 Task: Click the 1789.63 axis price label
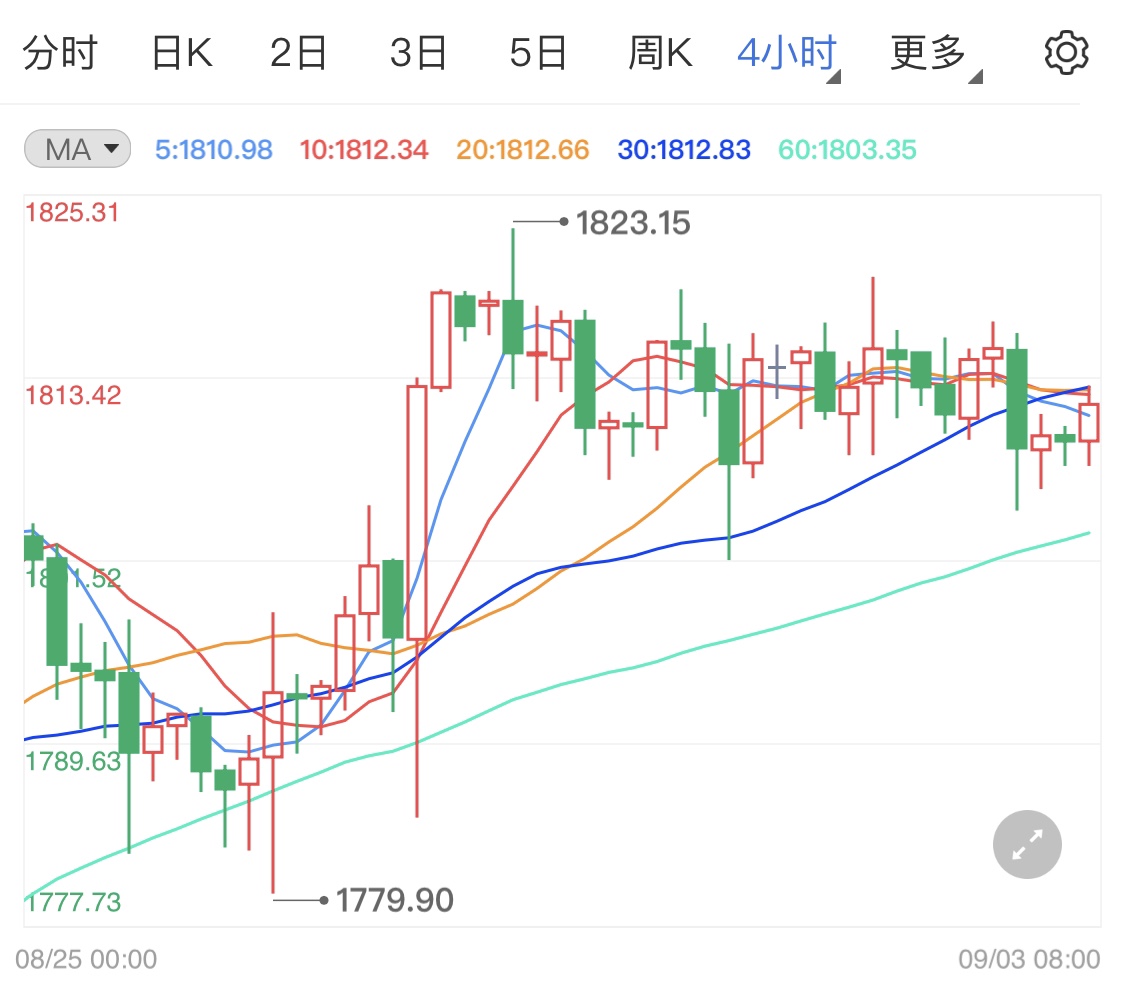pos(73,761)
